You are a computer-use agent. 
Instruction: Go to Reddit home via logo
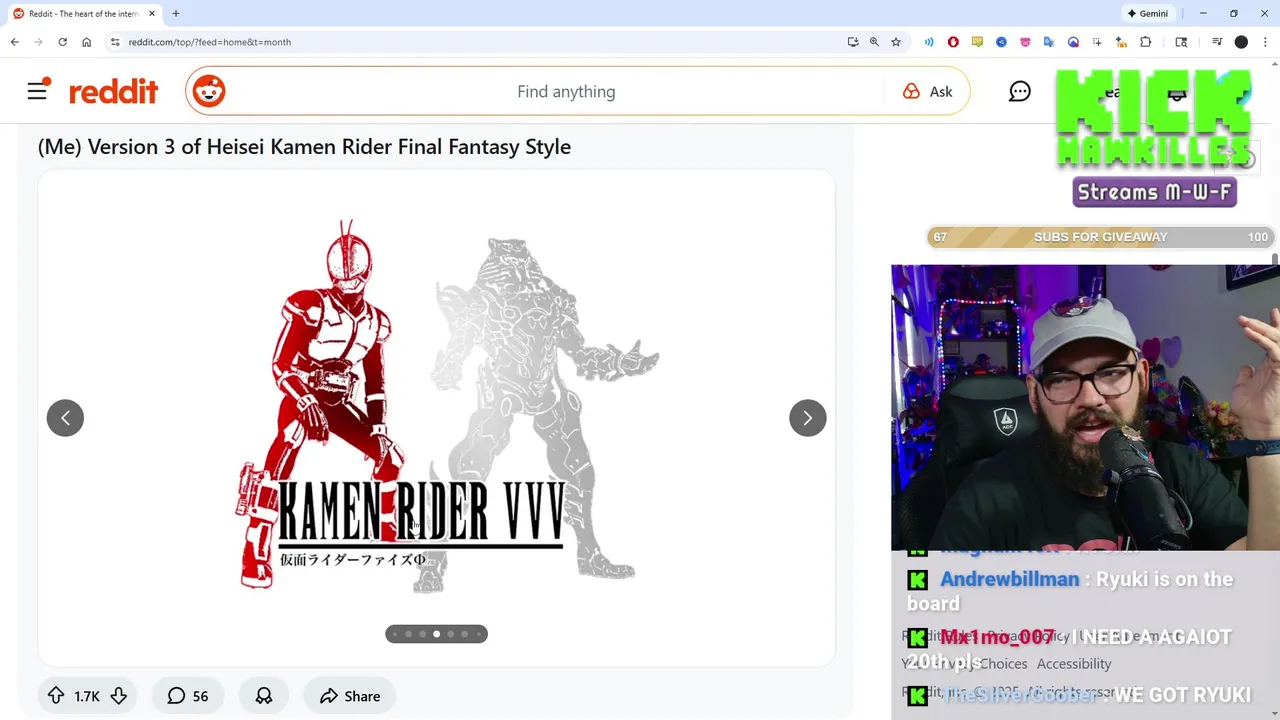pos(113,91)
